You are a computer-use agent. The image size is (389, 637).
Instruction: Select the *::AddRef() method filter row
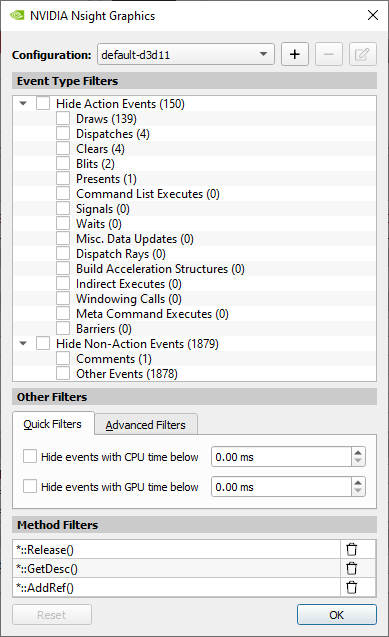pyautogui.click(x=177, y=587)
